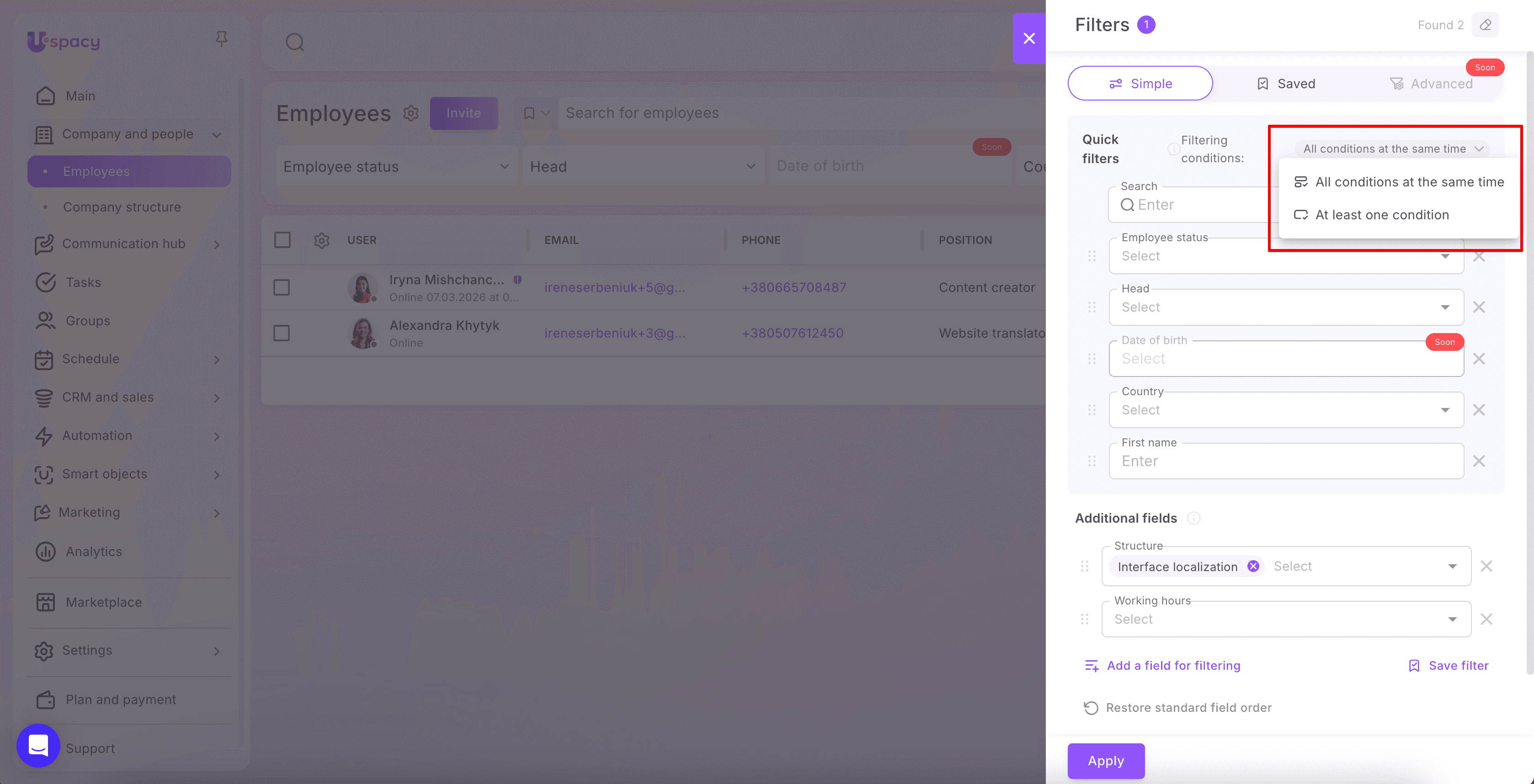Remove the Head filter field
This screenshot has width=1534, height=784.
click(x=1479, y=307)
